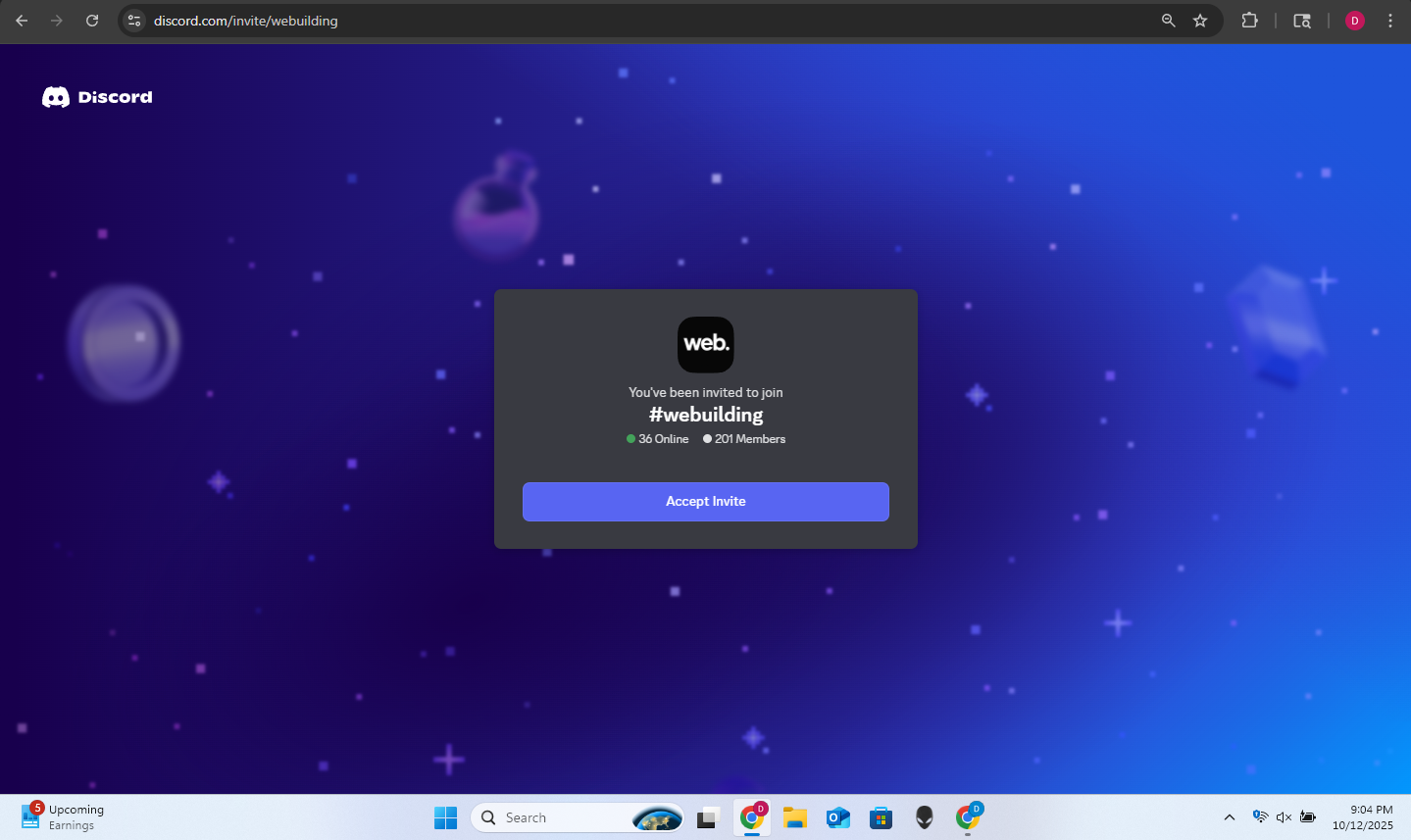The height and width of the screenshot is (840, 1411).
Task: Open File Explorer from the taskbar
Action: point(794,817)
